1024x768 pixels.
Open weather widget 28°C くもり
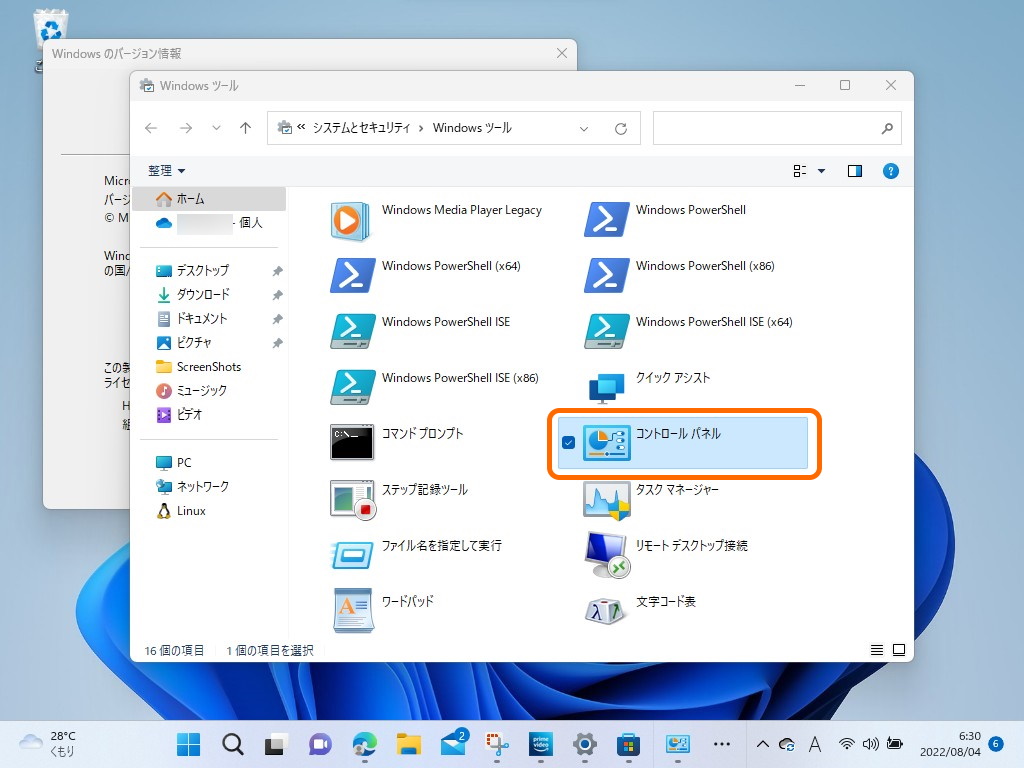(x=48, y=744)
